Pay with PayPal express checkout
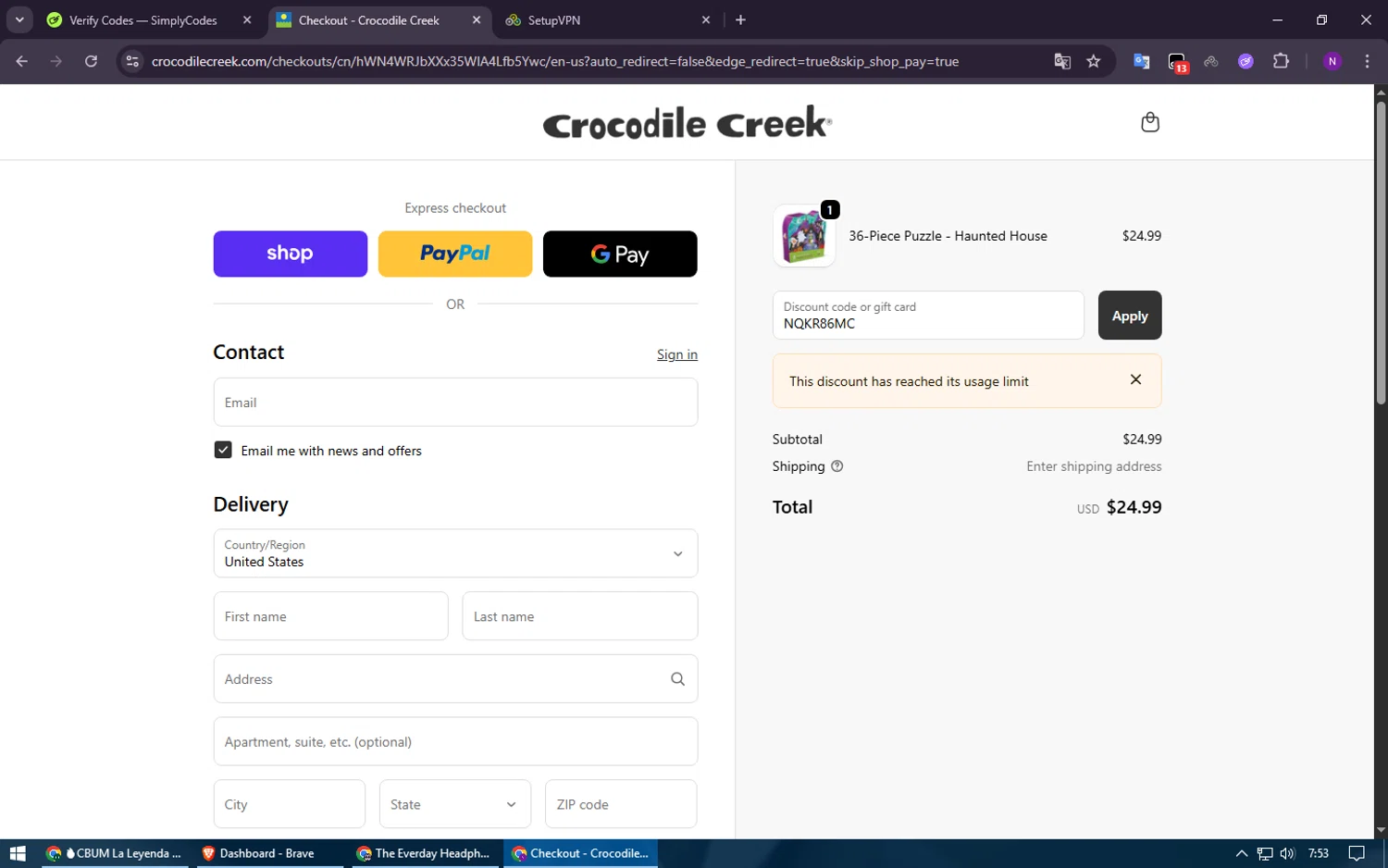 tap(455, 254)
